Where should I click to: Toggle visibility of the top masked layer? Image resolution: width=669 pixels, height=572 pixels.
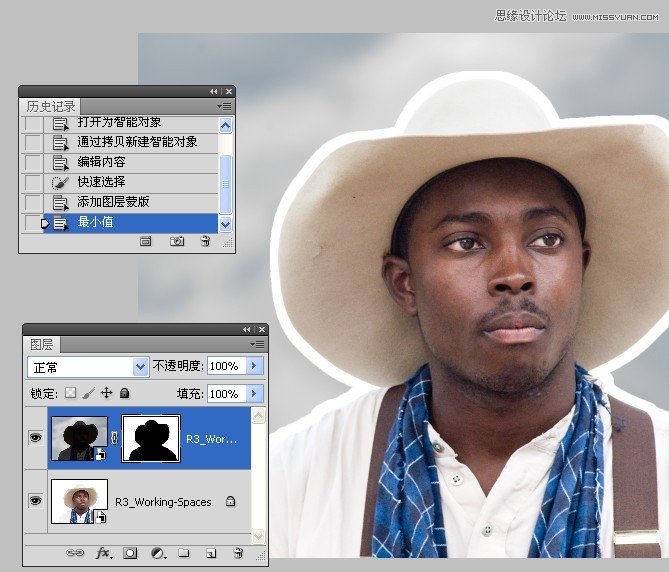(x=35, y=438)
